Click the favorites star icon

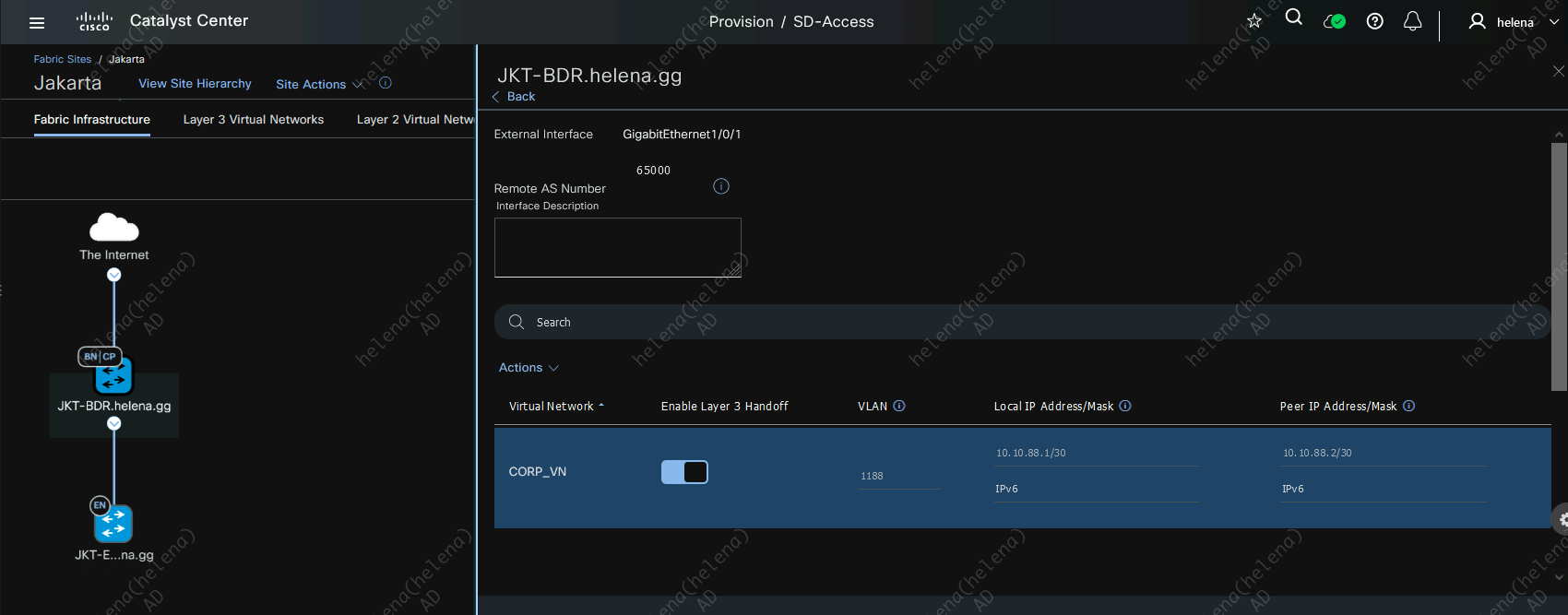pyautogui.click(x=1253, y=21)
